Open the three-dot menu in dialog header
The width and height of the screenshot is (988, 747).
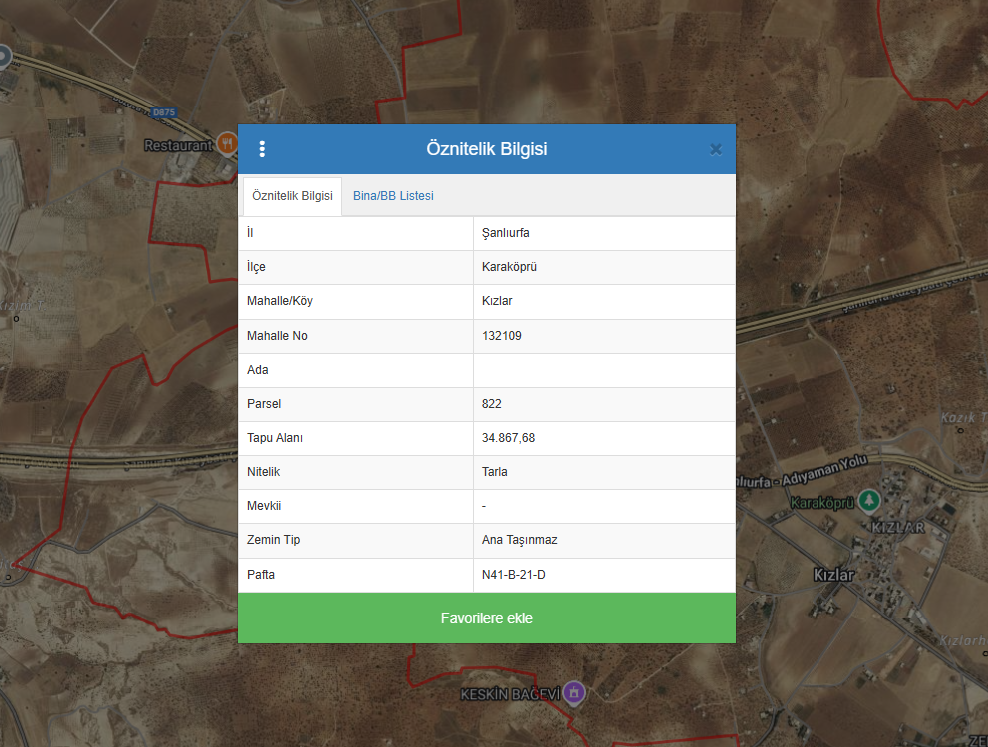[262, 149]
